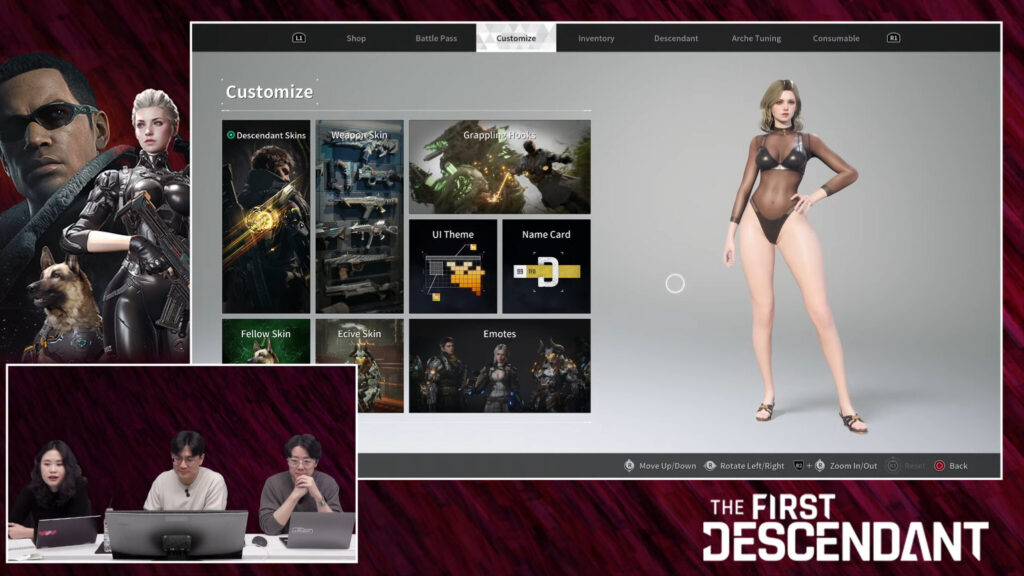Open the Emotes category tile
This screenshot has height=576, width=1024.
point(499,366)
